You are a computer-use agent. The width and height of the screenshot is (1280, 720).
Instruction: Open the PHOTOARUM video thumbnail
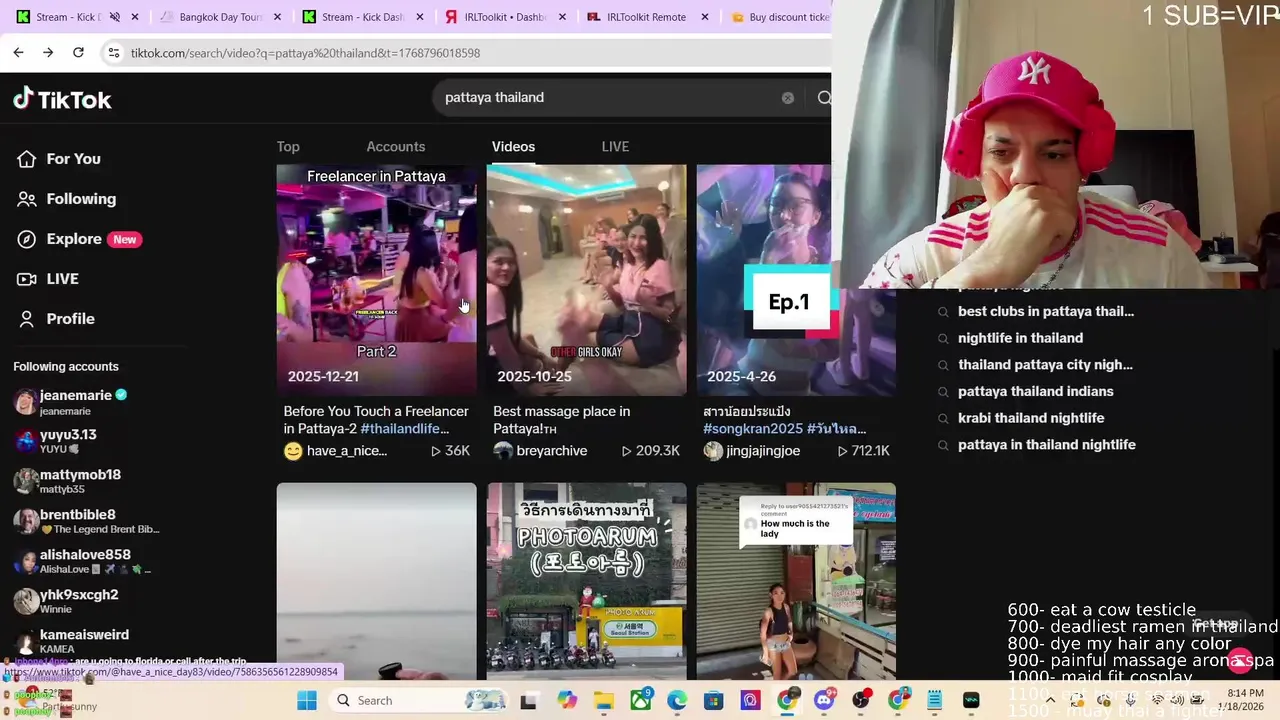(586, 580)
